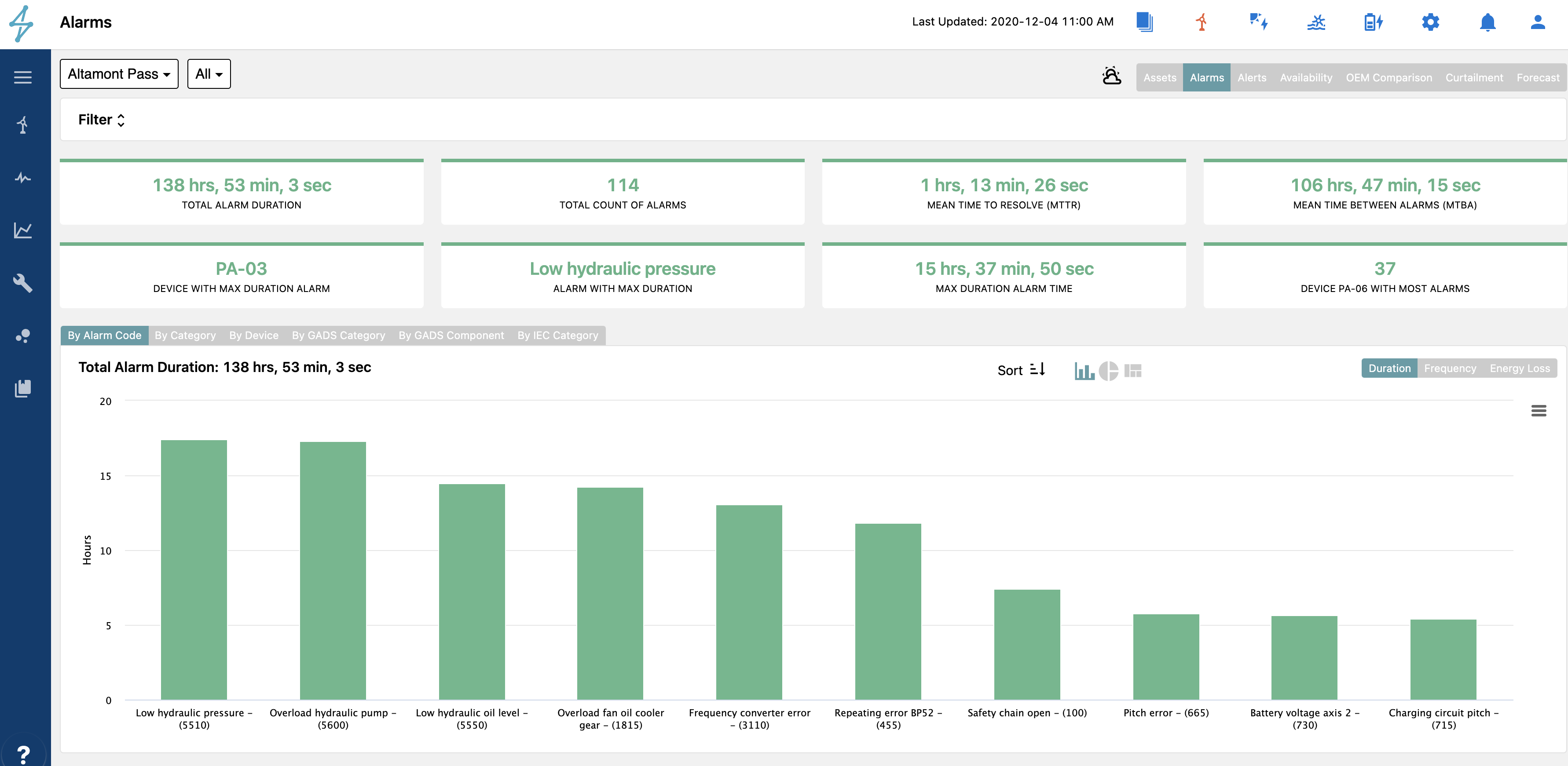Go to the Assets tab
This screenshot has height=766, width=1568.
(x=1160, y=77)
